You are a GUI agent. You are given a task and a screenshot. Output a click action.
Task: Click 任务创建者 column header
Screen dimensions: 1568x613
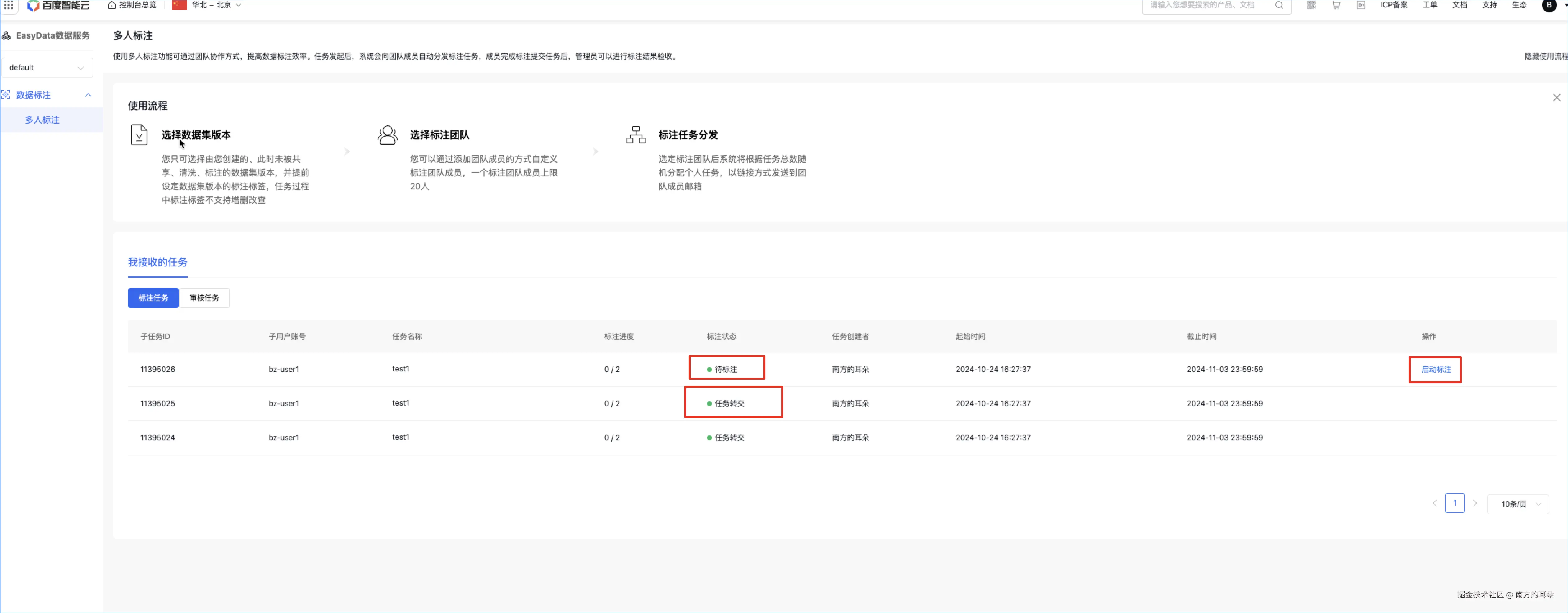(x=850, y=337)
